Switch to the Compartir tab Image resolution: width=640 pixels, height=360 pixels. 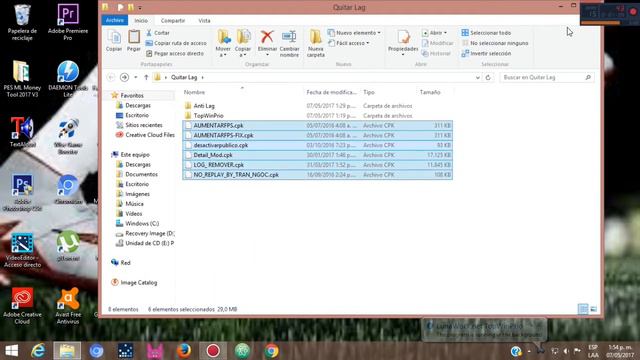(173, 20)
